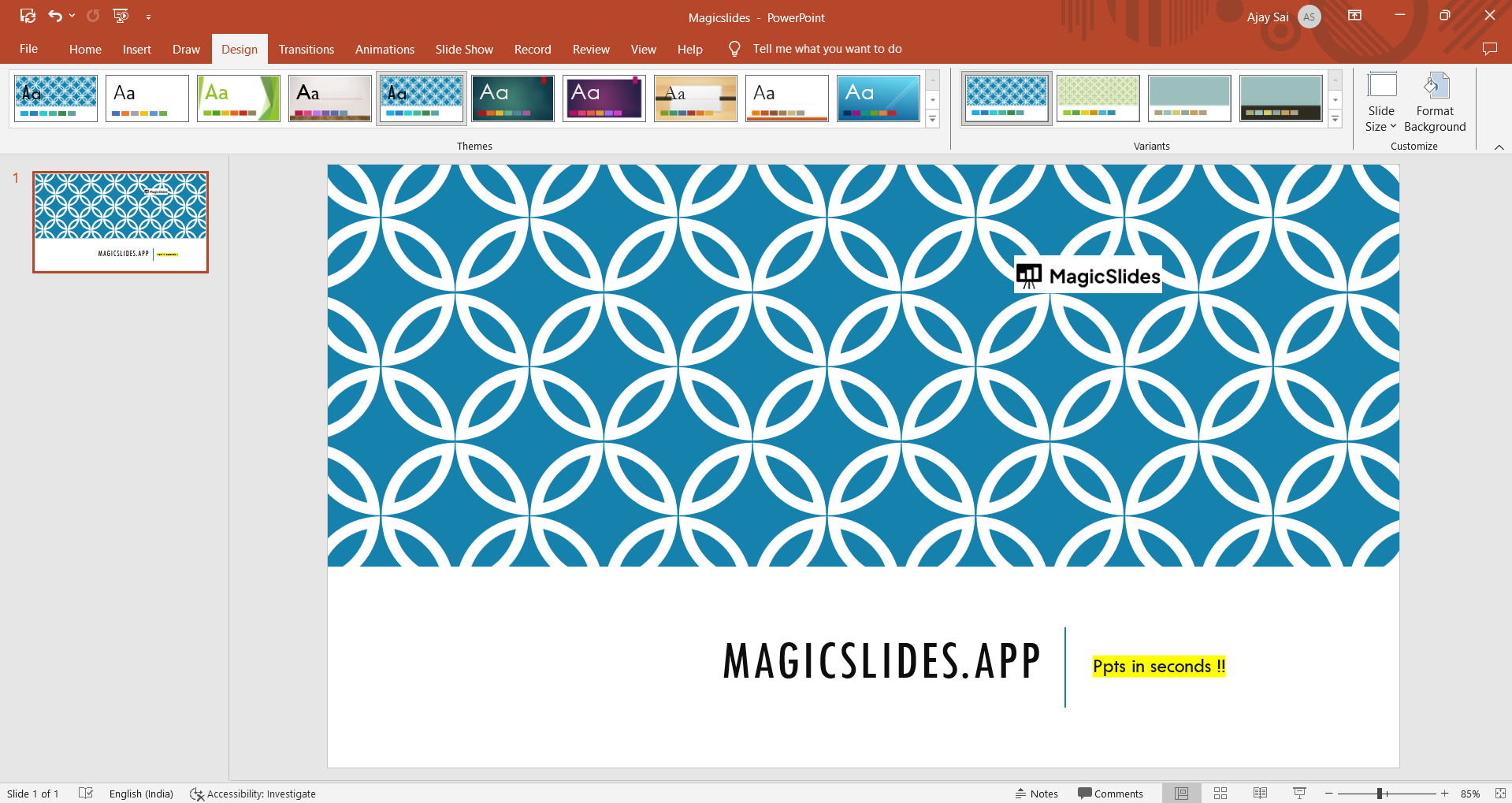This screenshot has height=803, width=1512.
Task: Apply the tan paper-style theme
Action: [x=696, y=99]
